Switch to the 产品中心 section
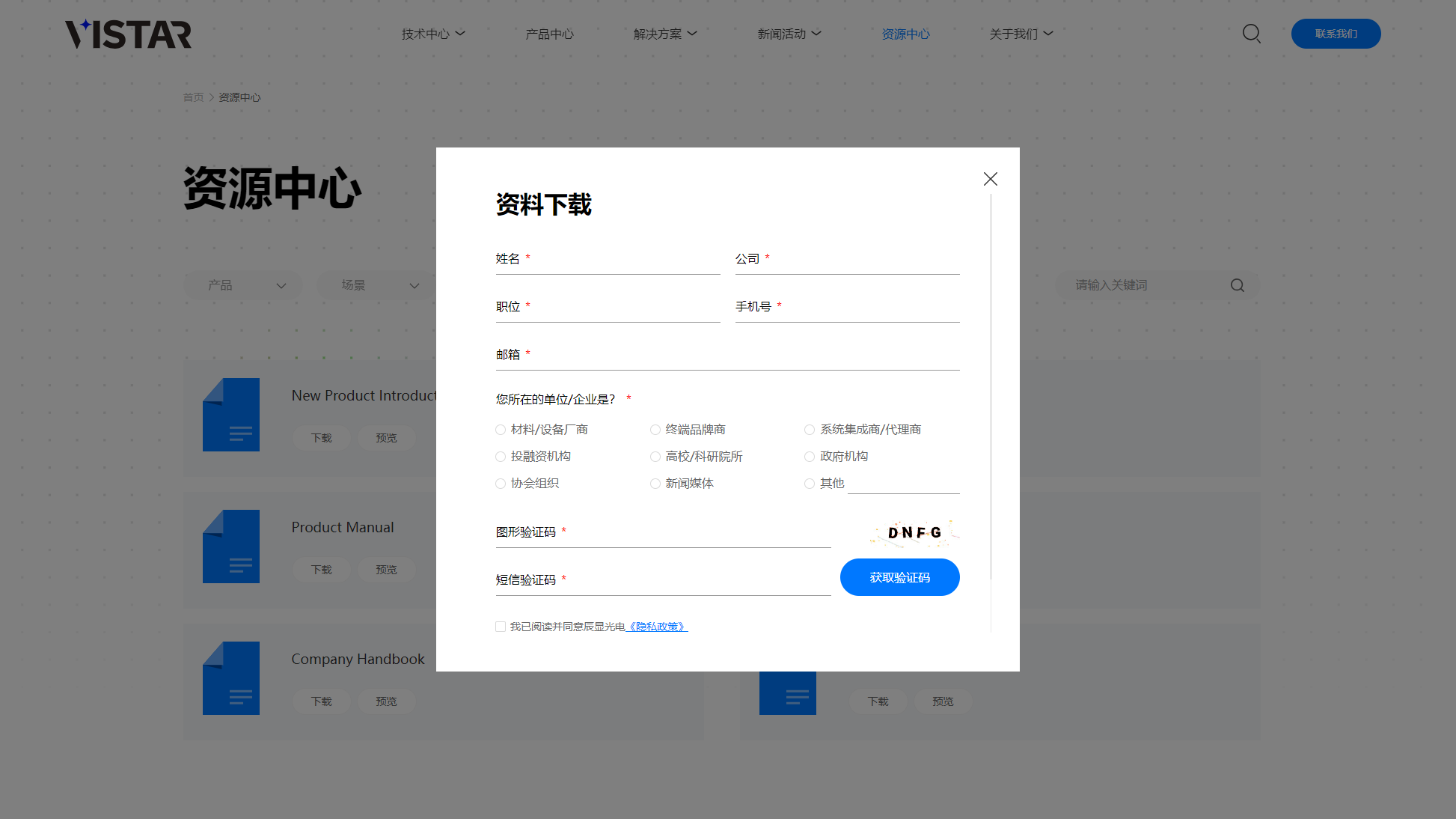The height and width of the screenshot is (819, 1456). point(549,34)
